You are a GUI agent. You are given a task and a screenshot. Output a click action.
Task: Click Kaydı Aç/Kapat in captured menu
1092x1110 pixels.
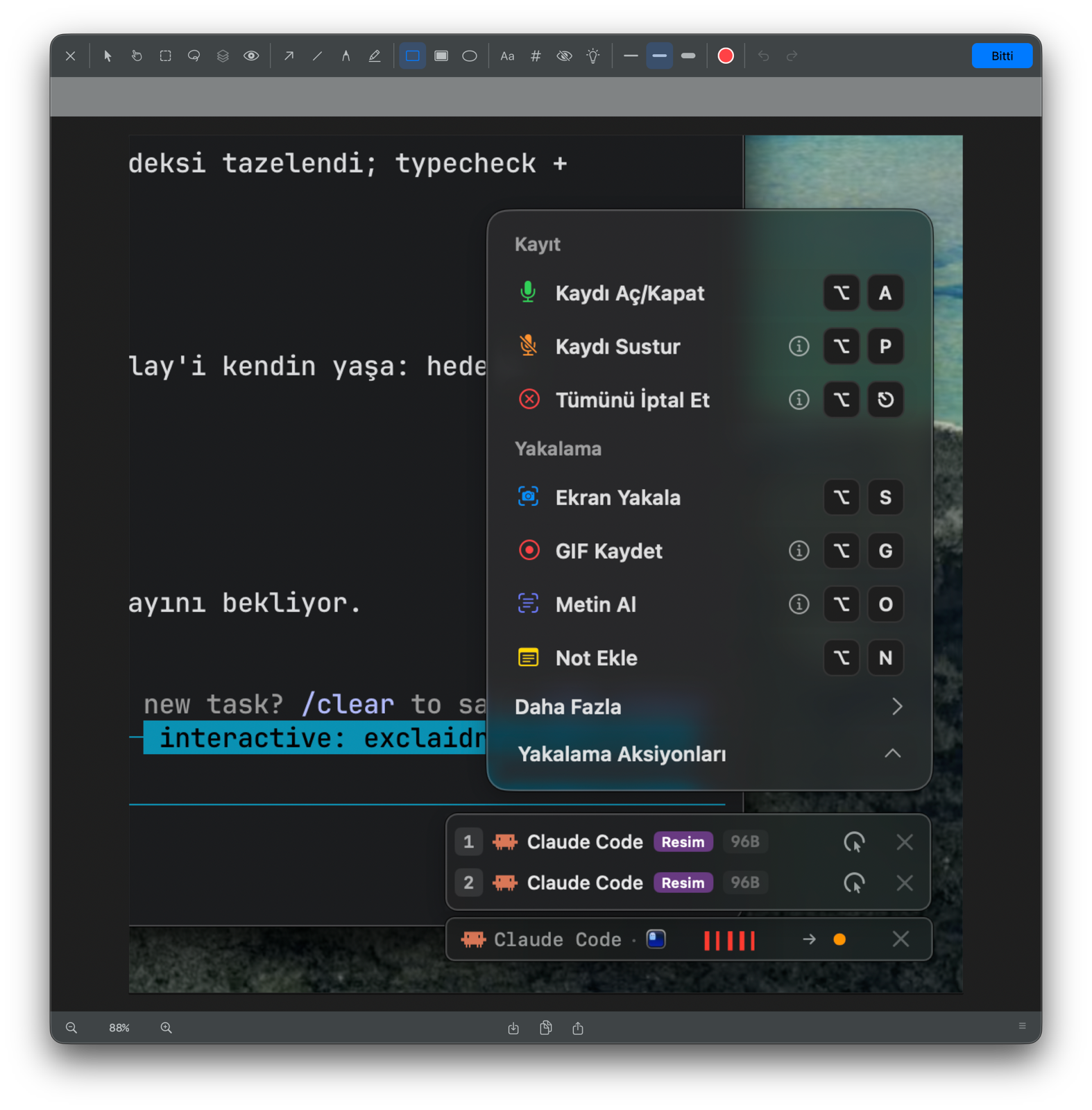709,293
